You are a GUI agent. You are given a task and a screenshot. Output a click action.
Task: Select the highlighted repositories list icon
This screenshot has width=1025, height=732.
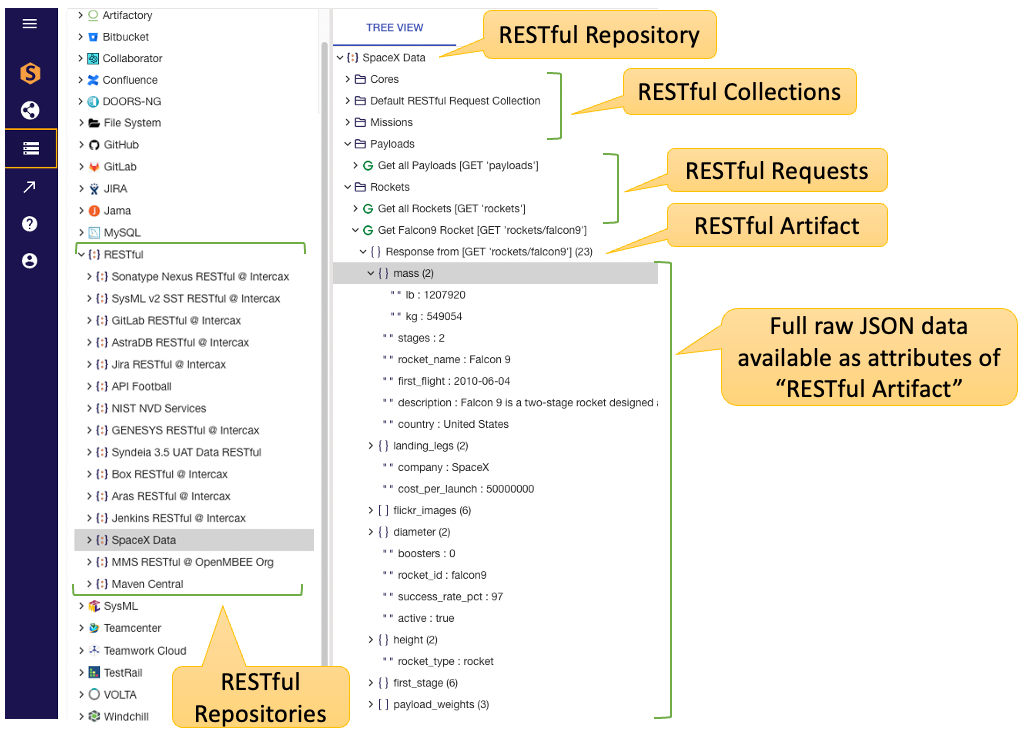(x=30, y=148)
